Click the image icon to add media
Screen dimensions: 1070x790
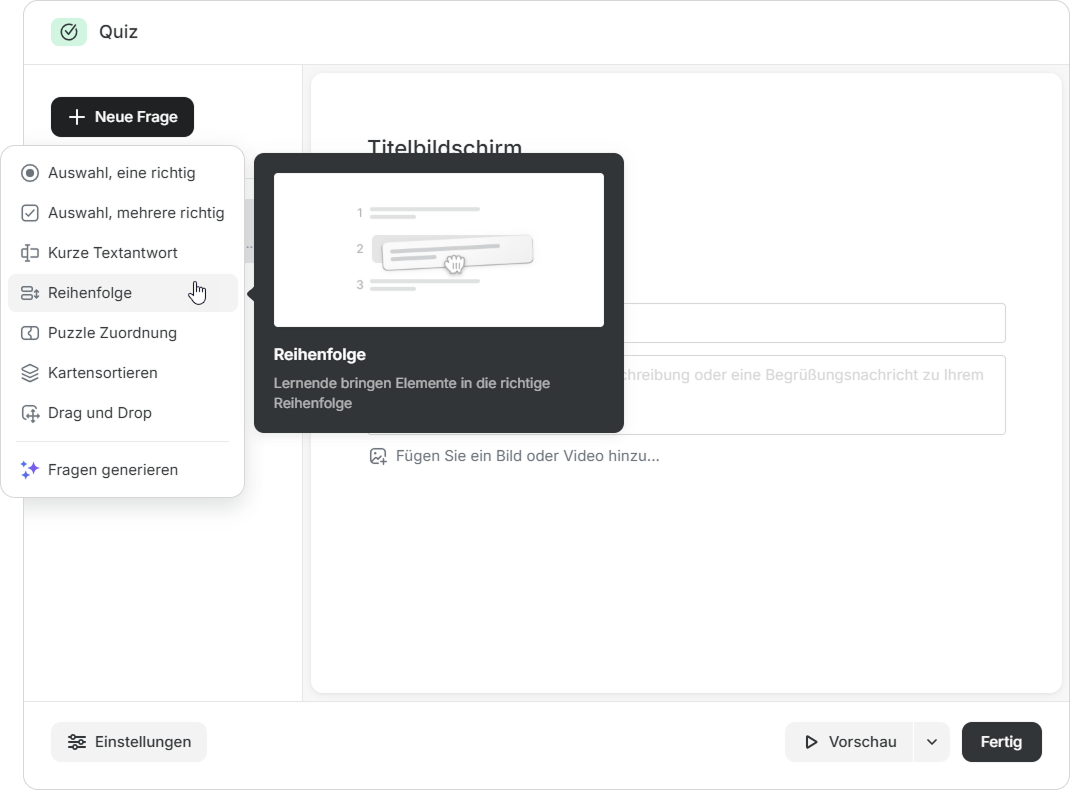[x=378, y=456]
